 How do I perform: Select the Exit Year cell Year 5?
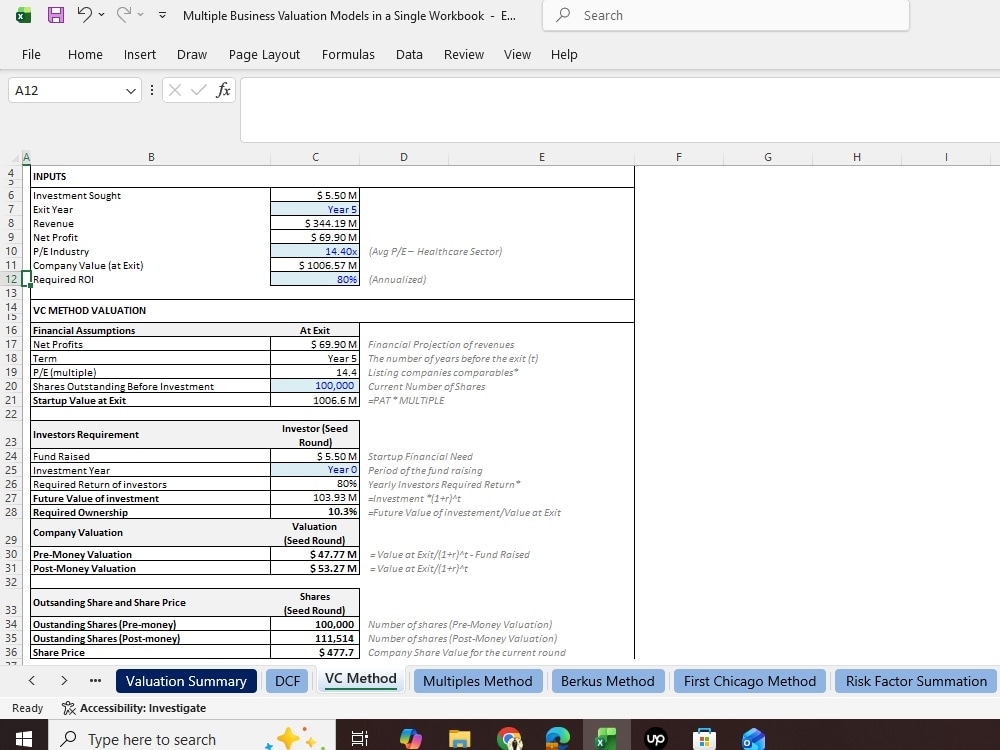pos(315,209)
